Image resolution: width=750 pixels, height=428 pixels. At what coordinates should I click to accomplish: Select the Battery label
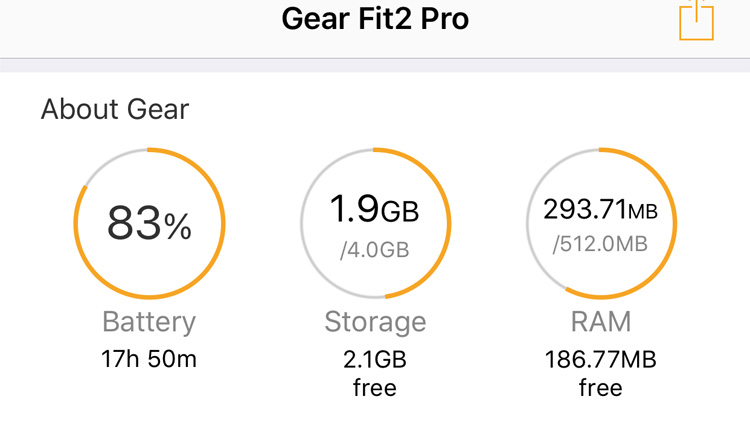click(x=149, y=322)
